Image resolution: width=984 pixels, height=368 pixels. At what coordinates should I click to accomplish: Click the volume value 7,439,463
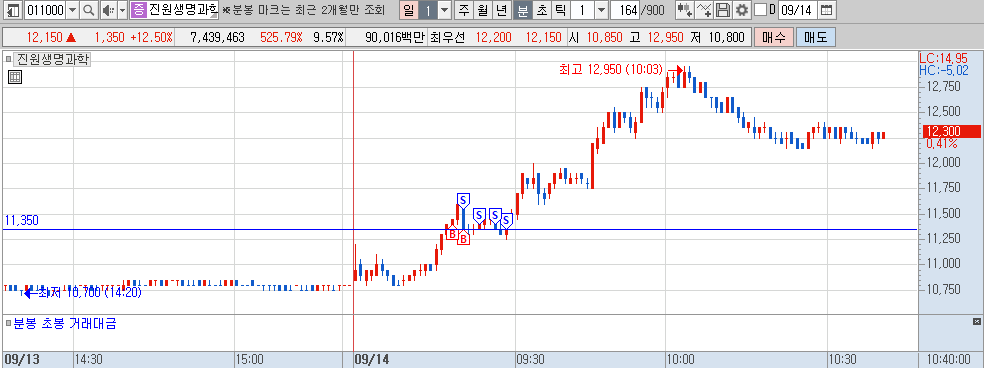coord(217,37)
